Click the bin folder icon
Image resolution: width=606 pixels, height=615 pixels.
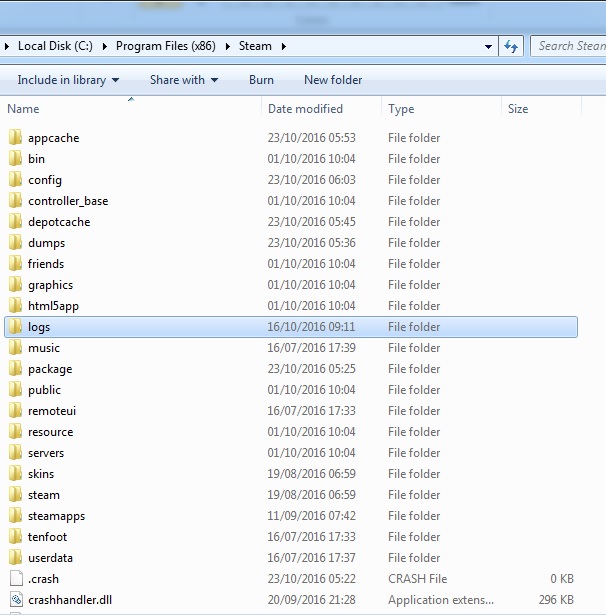pos(15,158)
